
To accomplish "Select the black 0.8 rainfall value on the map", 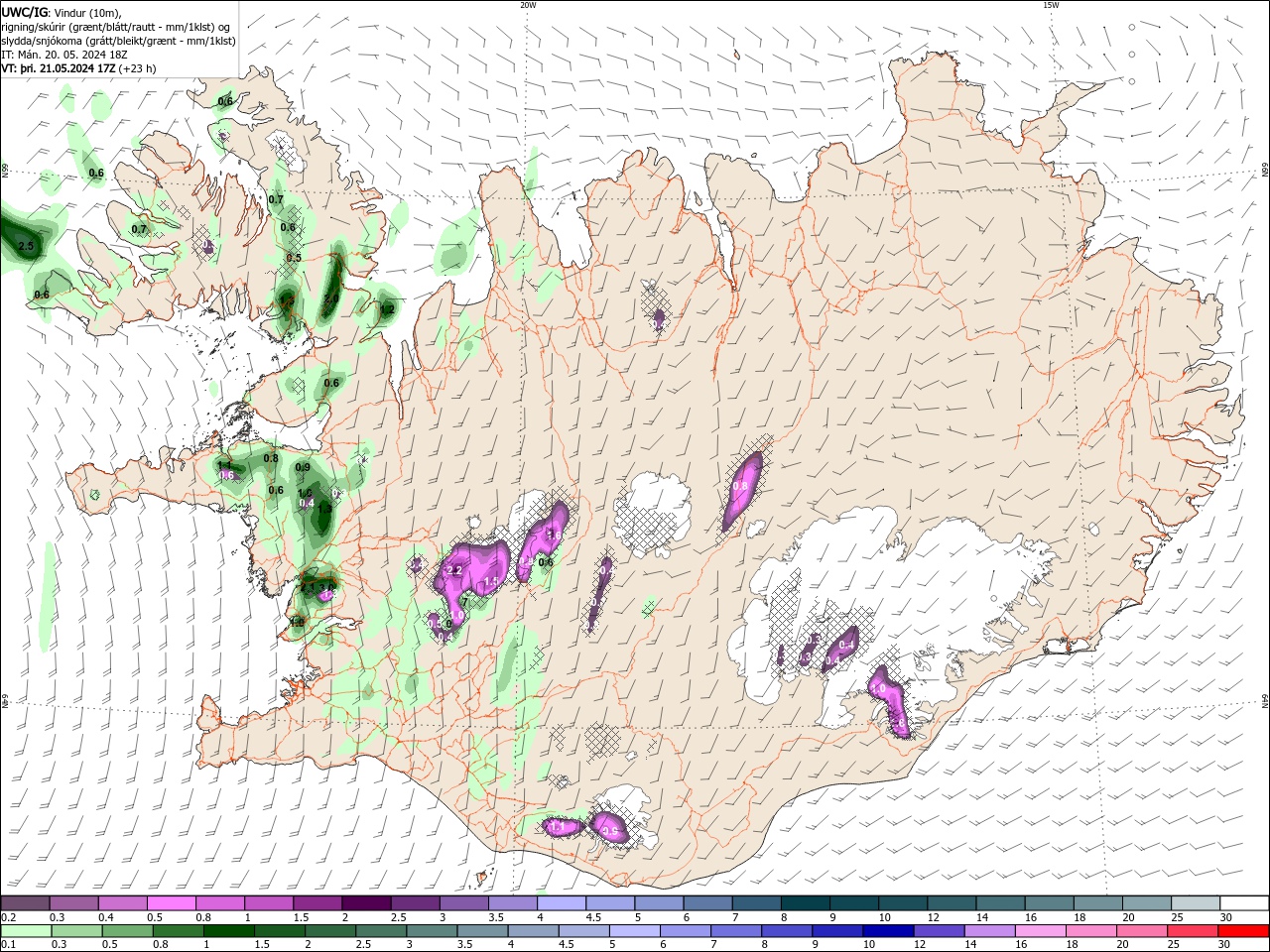I will [271, 458].
